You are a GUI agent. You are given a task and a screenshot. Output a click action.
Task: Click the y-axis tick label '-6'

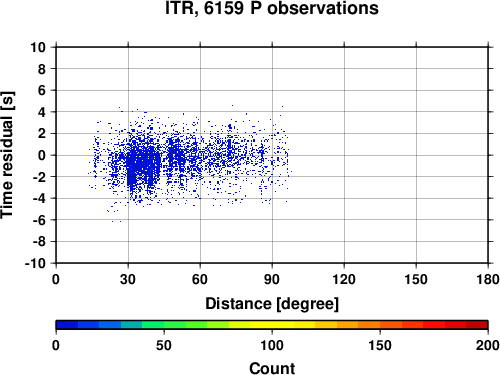[x=39, y=220]
